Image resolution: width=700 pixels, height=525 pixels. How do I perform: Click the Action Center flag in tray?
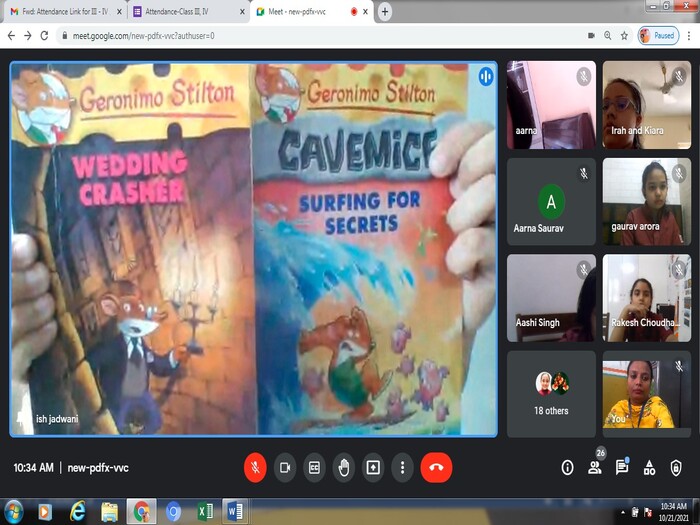tap(648, 512)
